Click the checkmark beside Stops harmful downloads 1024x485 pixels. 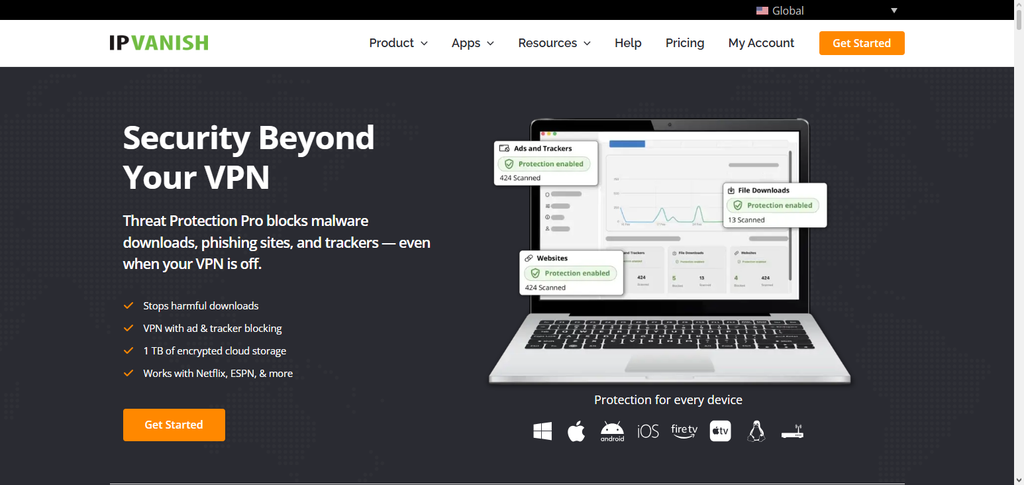128,305
